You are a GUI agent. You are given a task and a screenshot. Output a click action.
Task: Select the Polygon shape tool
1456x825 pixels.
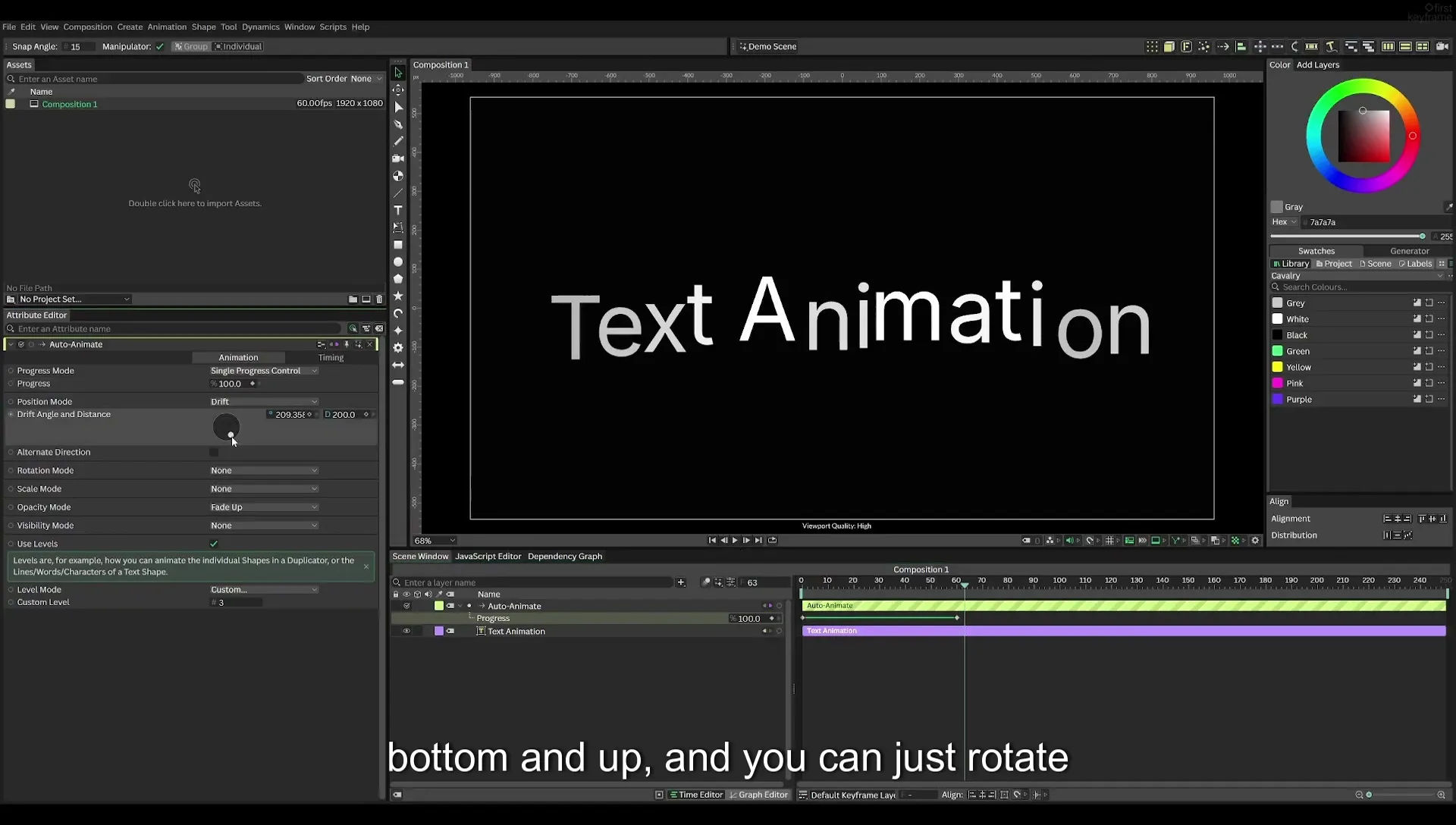[x=398, y=279]
